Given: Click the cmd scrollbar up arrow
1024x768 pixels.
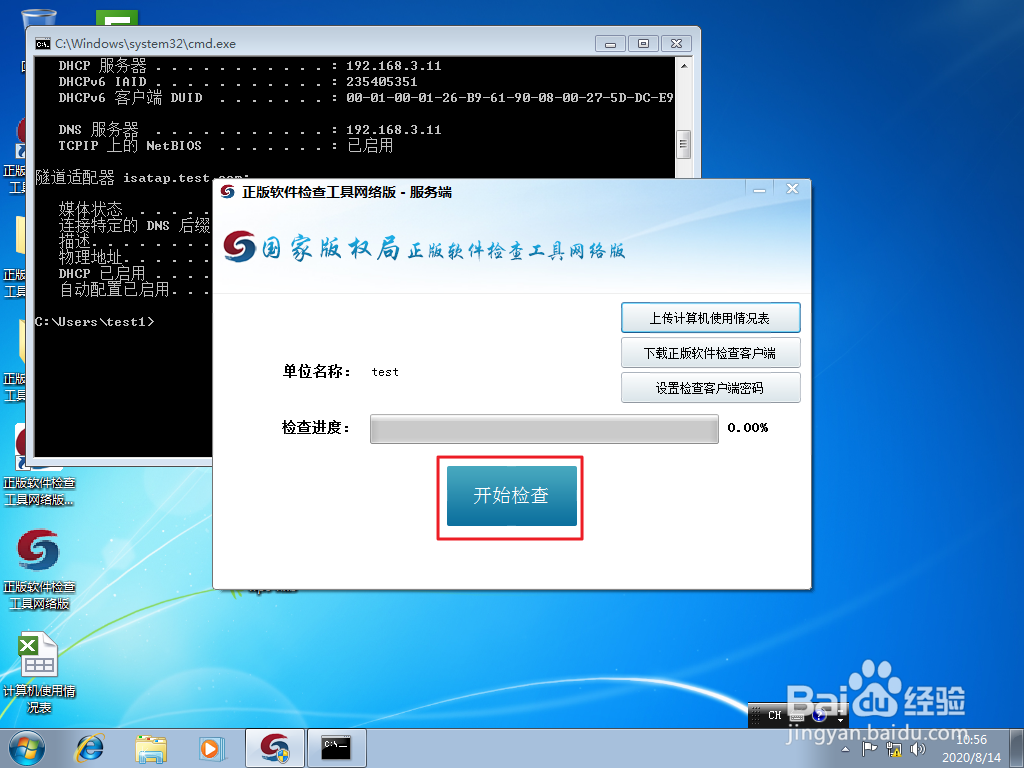Looking at the screenshot, I should [x=684, y=66].
